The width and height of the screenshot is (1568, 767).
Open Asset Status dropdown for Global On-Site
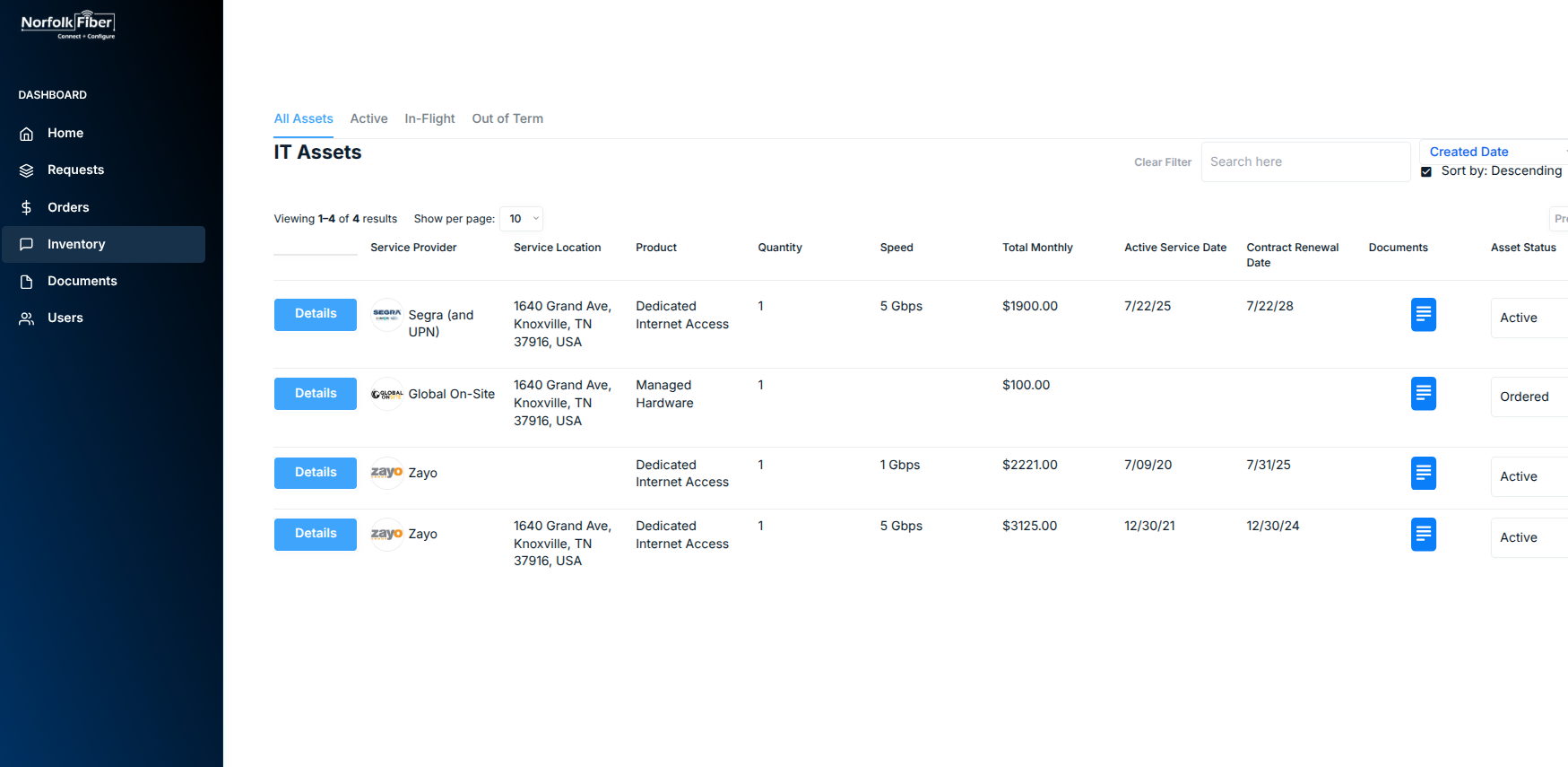click(1529, 397)
